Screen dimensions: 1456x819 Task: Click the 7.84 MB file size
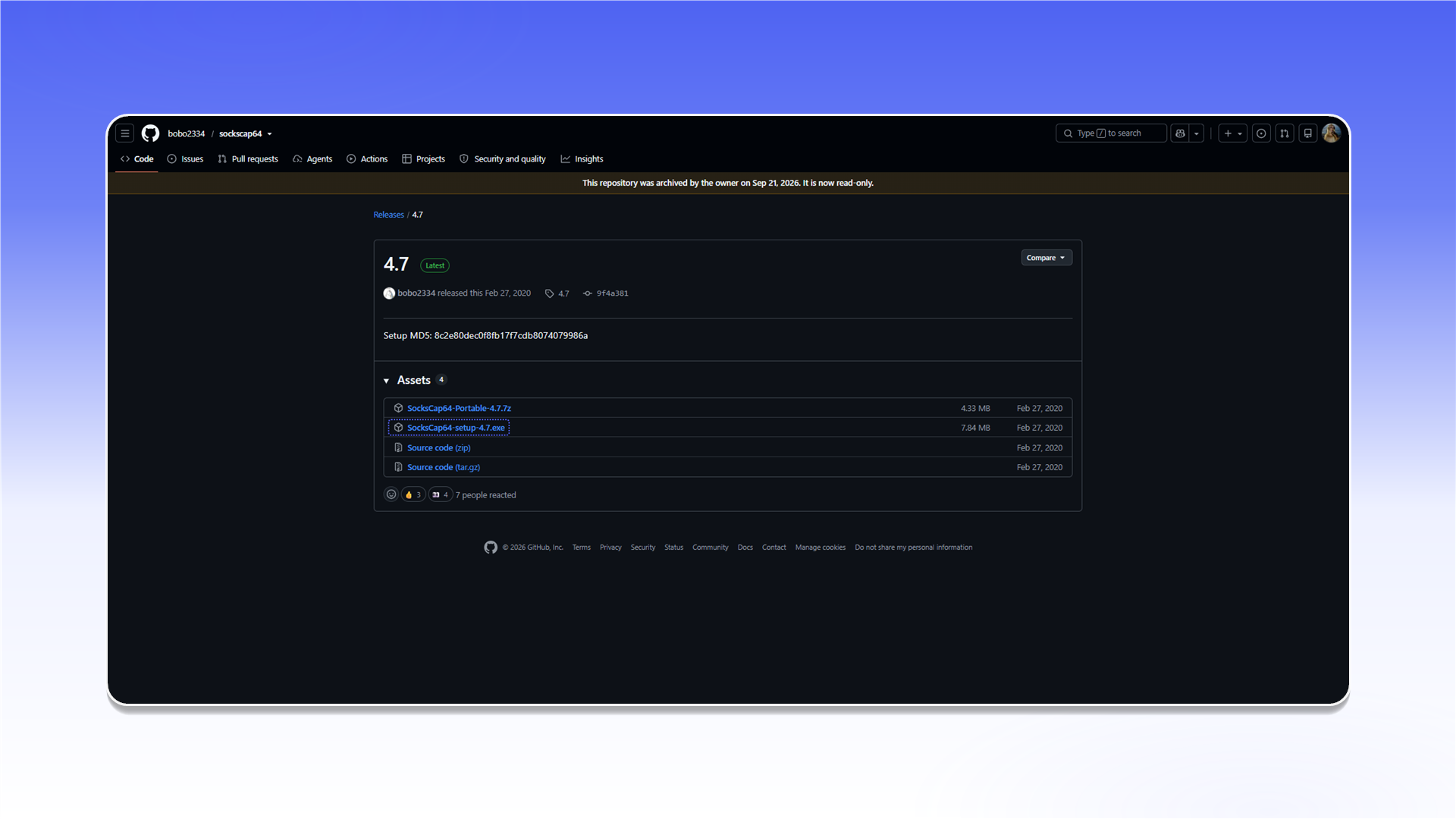click(x=975, y=428)
